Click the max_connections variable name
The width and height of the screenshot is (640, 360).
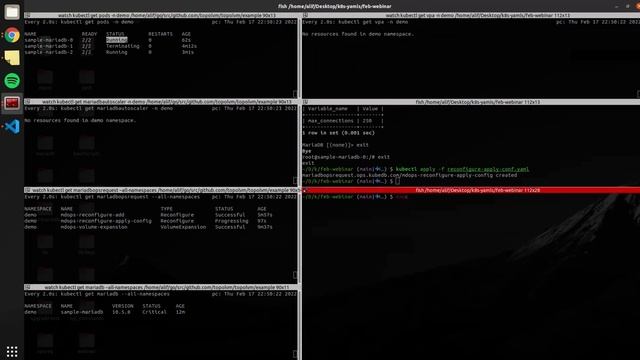331,121
